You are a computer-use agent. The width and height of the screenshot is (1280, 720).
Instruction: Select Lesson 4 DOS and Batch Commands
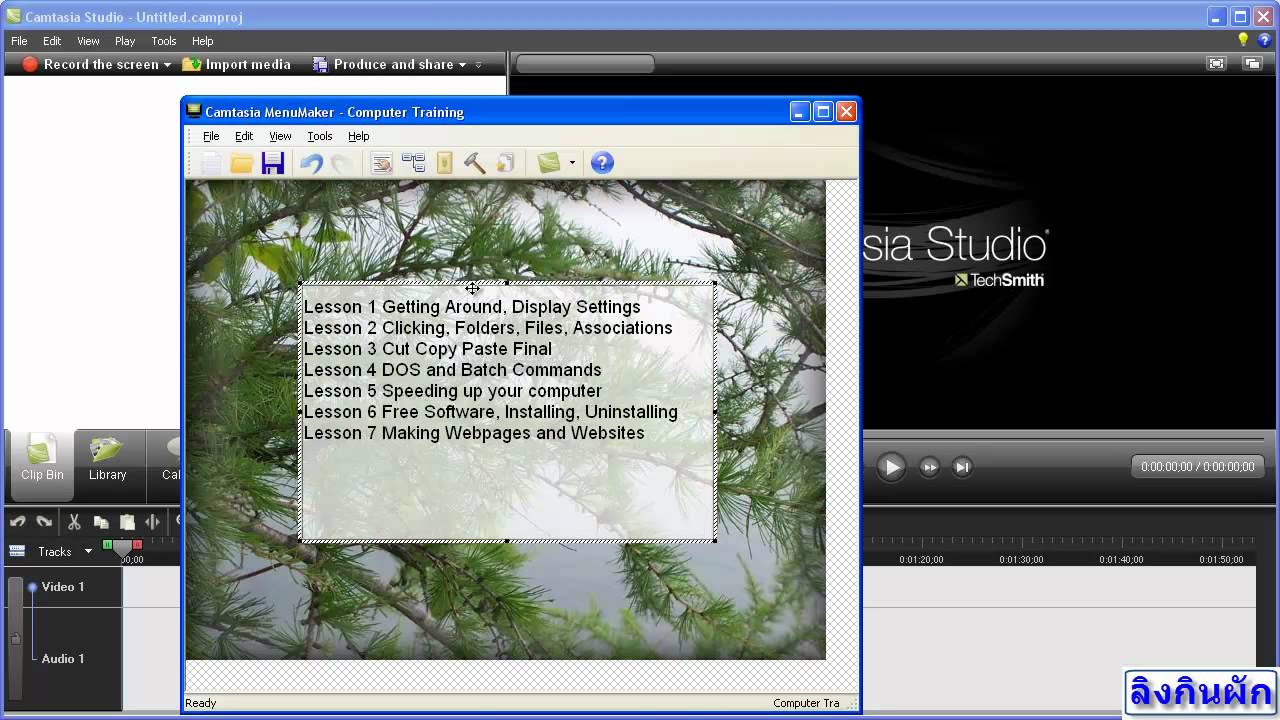(453, 370)
